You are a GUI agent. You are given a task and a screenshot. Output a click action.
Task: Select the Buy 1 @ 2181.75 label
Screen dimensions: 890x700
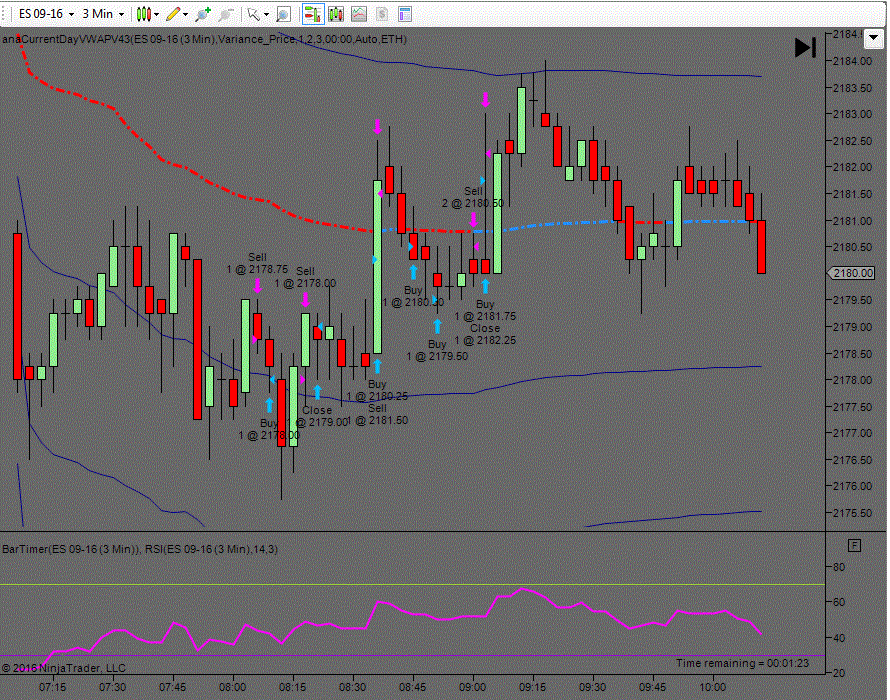coord(485,310)
